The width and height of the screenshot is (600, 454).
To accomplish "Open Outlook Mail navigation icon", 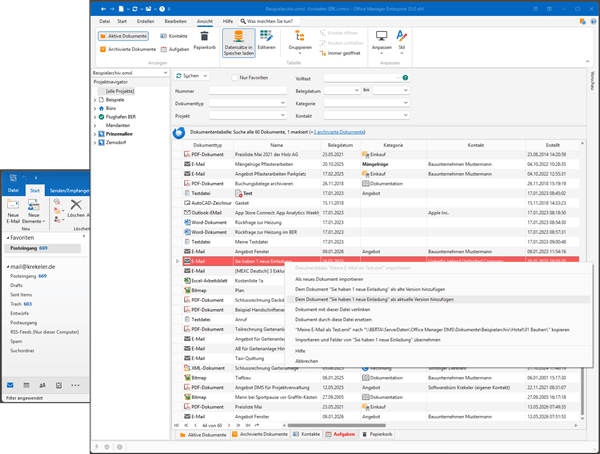I will (10, 385).
